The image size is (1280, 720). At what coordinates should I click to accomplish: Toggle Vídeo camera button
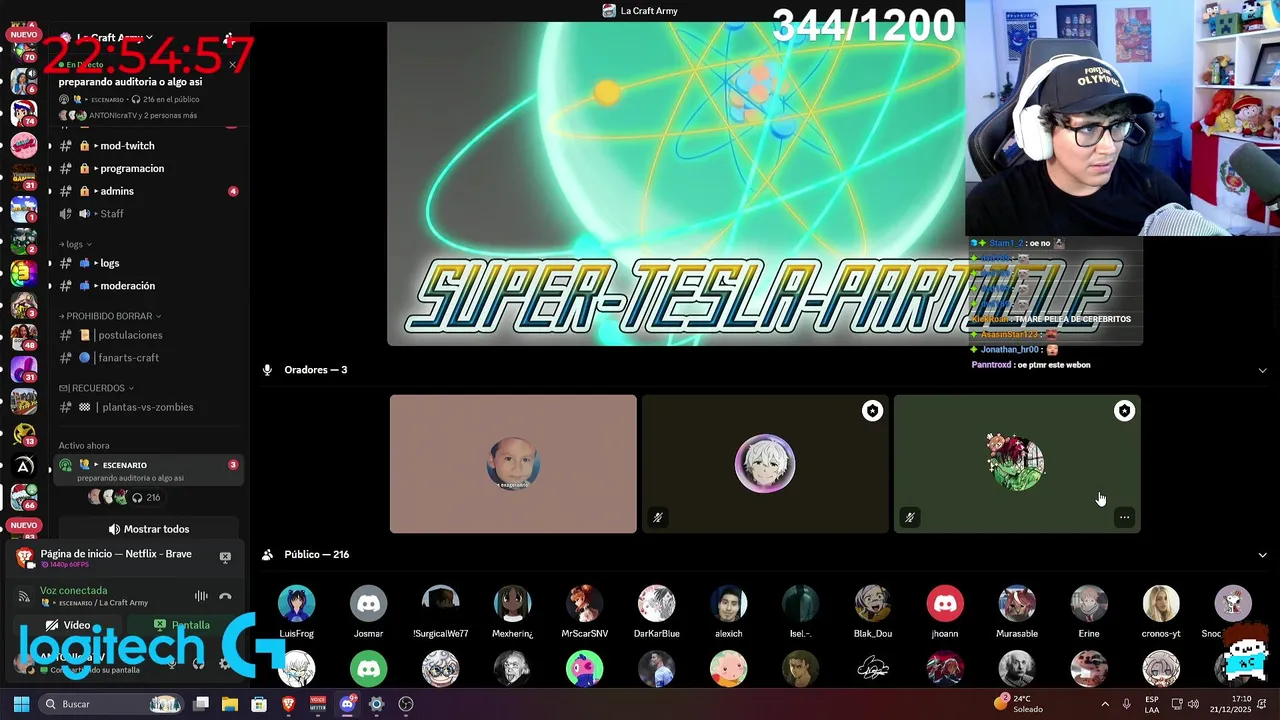68,625
